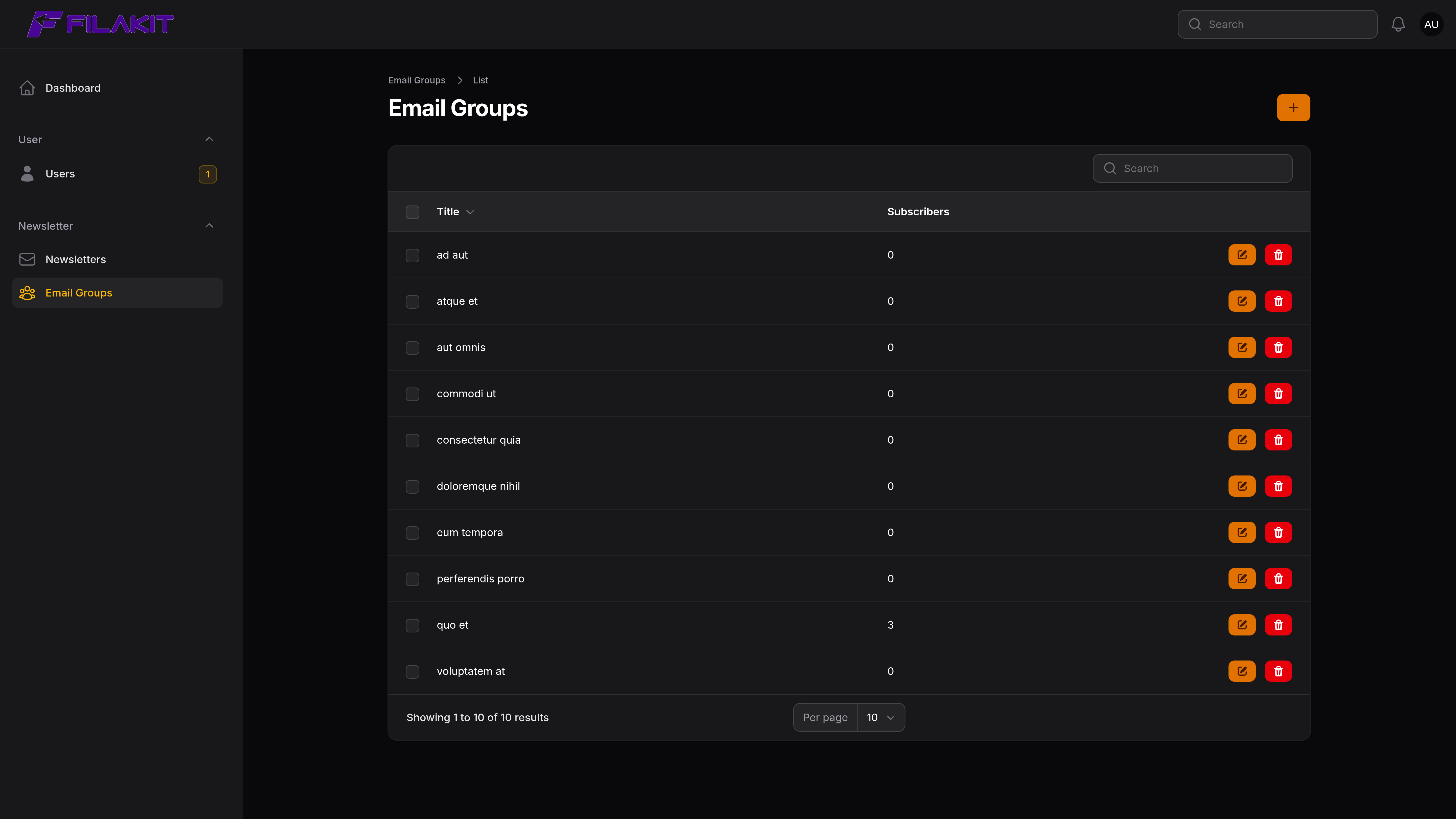Image resolution: width=1456 pixels, height=819 pixels.
Task: Edit the 'quo et' group
Action: coord(1242,625)
